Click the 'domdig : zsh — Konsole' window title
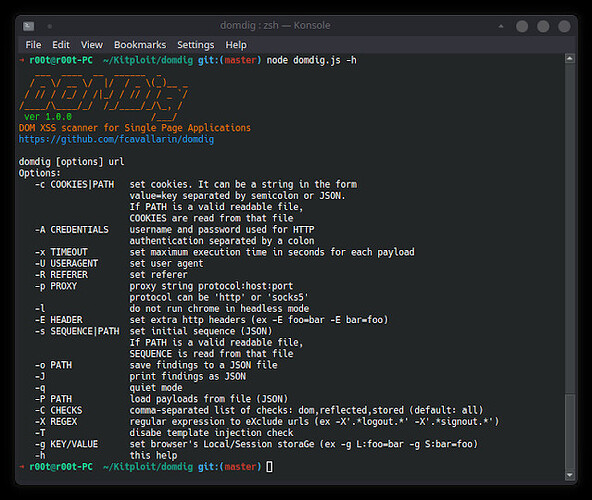Viewport: 592px width, 500px height. point(275,26)
